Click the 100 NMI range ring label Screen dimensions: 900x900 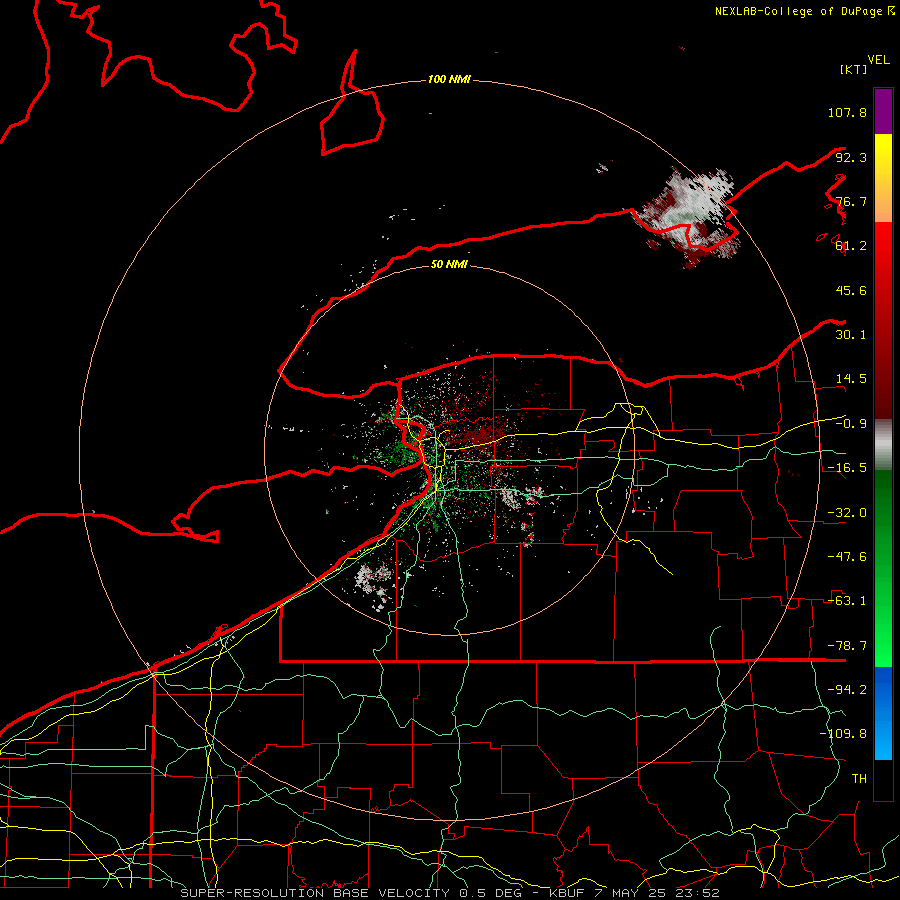(449, 79)
